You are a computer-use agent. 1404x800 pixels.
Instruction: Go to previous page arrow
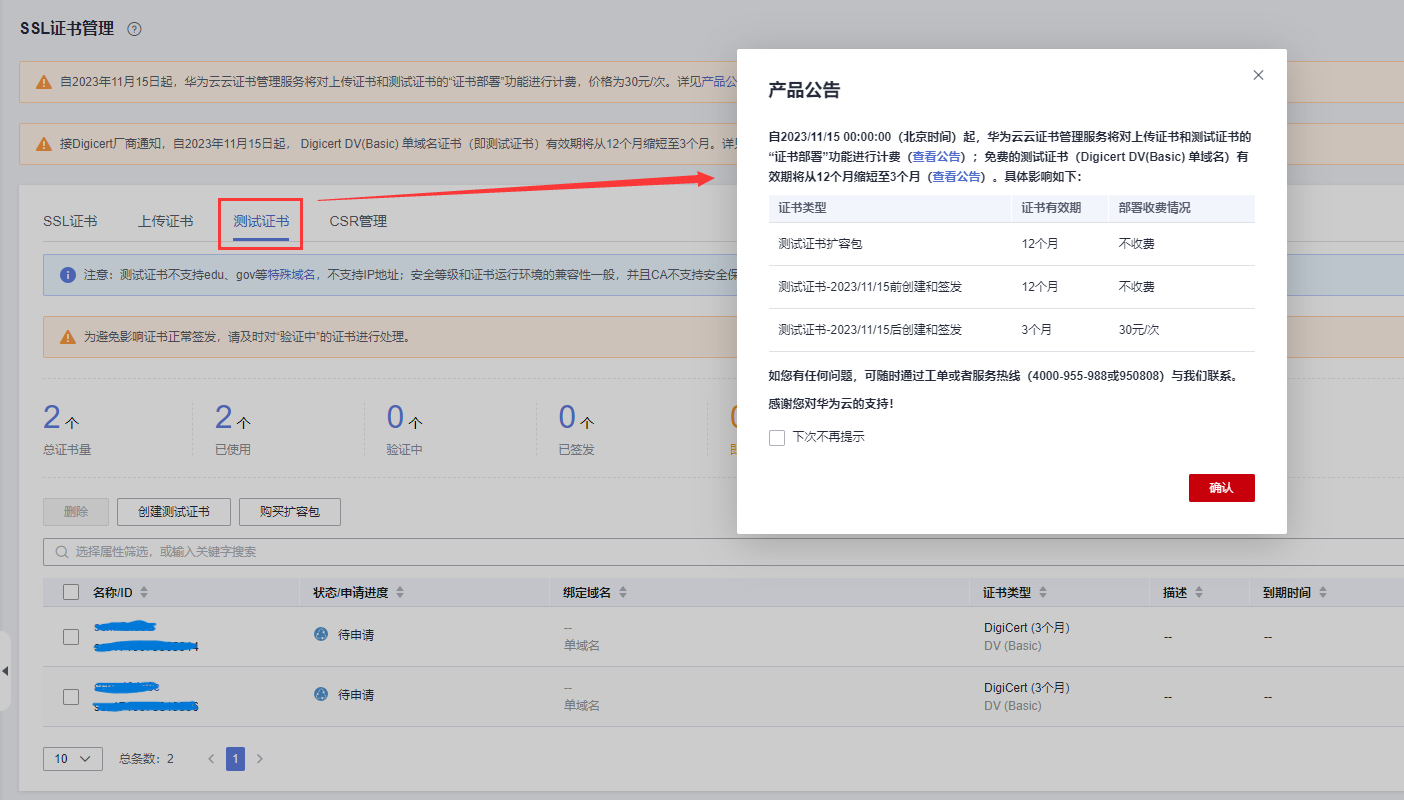point(211,759)
